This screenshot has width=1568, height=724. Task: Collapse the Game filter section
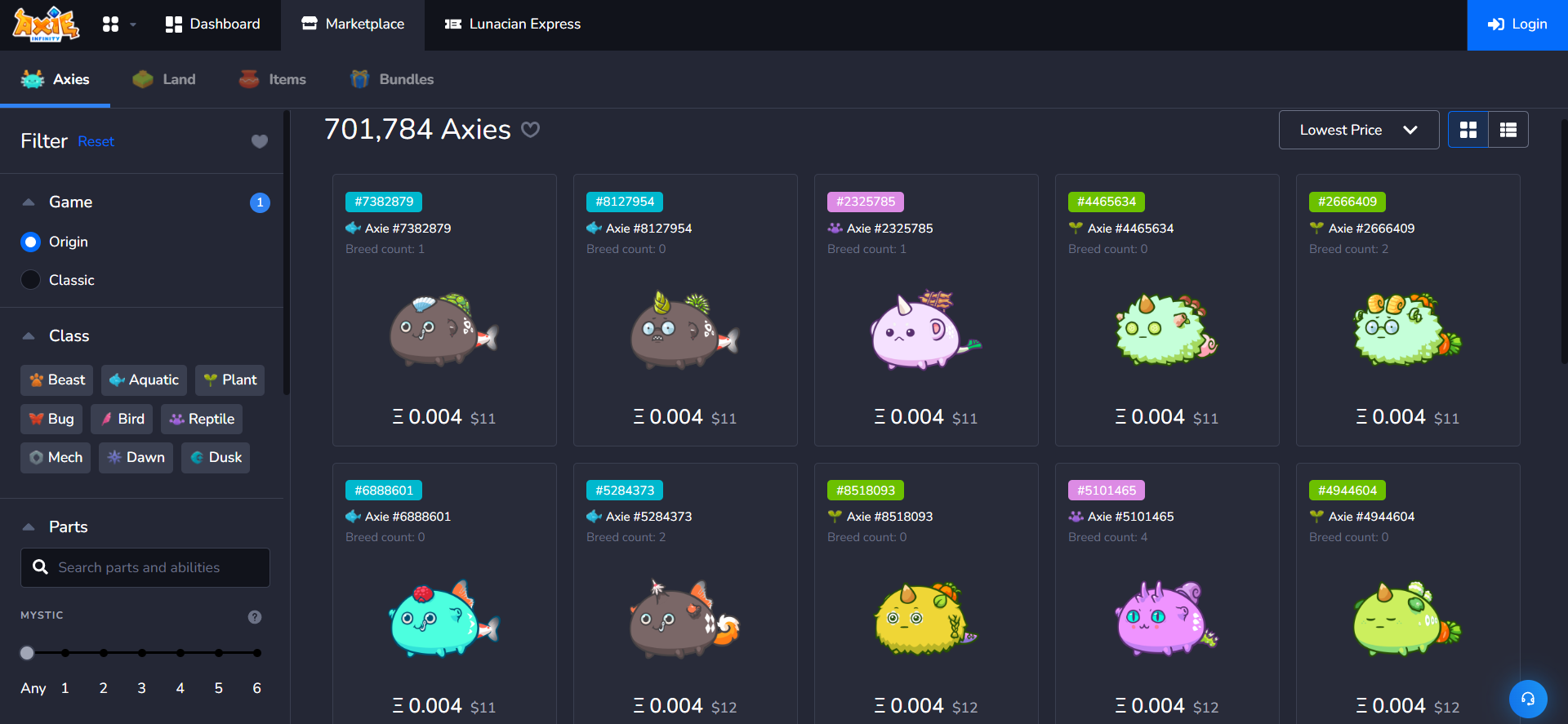[x=29, y=202]
